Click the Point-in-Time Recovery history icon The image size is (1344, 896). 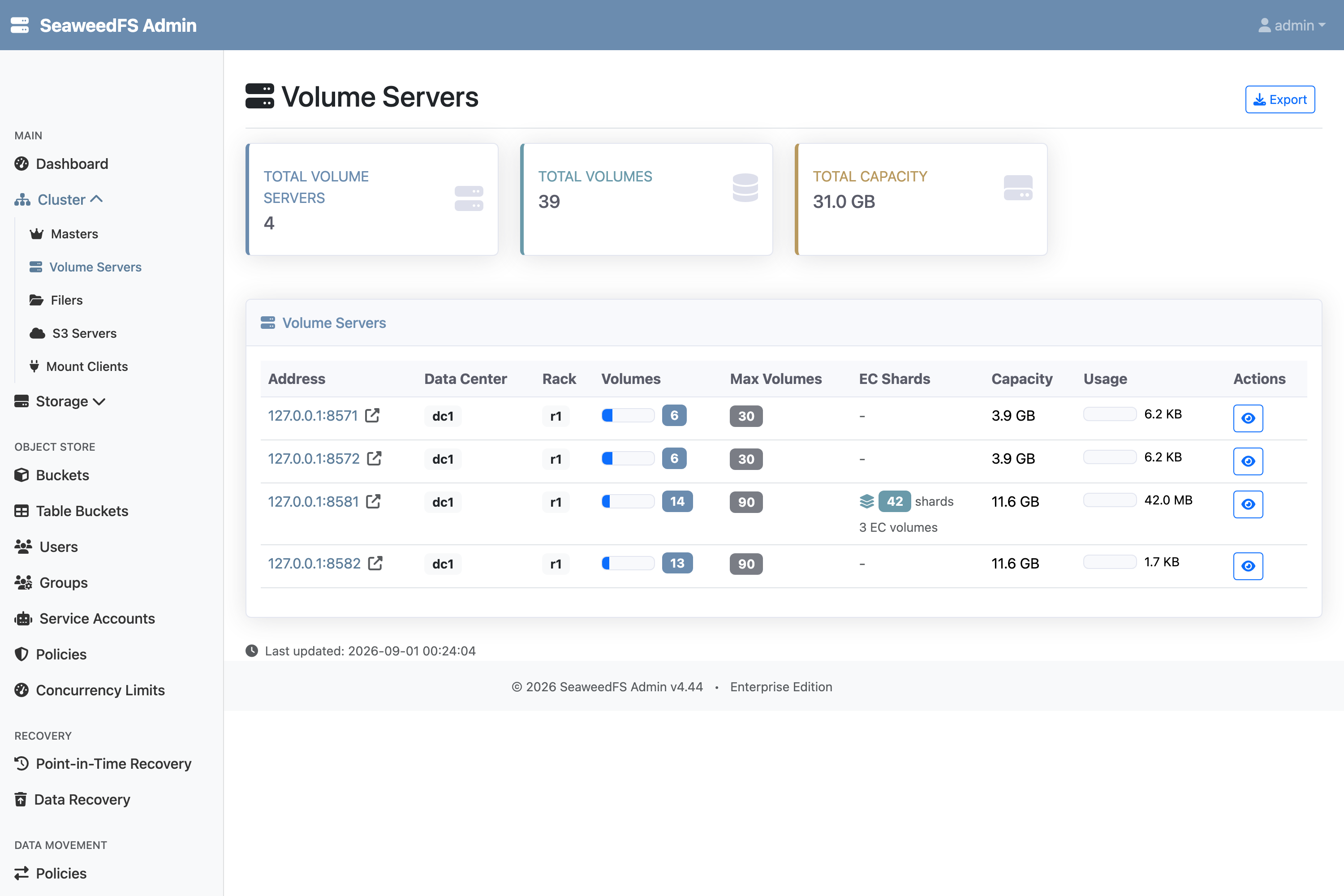pyautogui.click(x=22, y=763)
